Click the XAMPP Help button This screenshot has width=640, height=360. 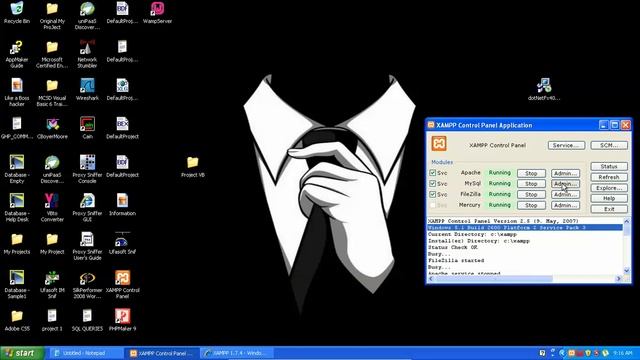(609, 198)
